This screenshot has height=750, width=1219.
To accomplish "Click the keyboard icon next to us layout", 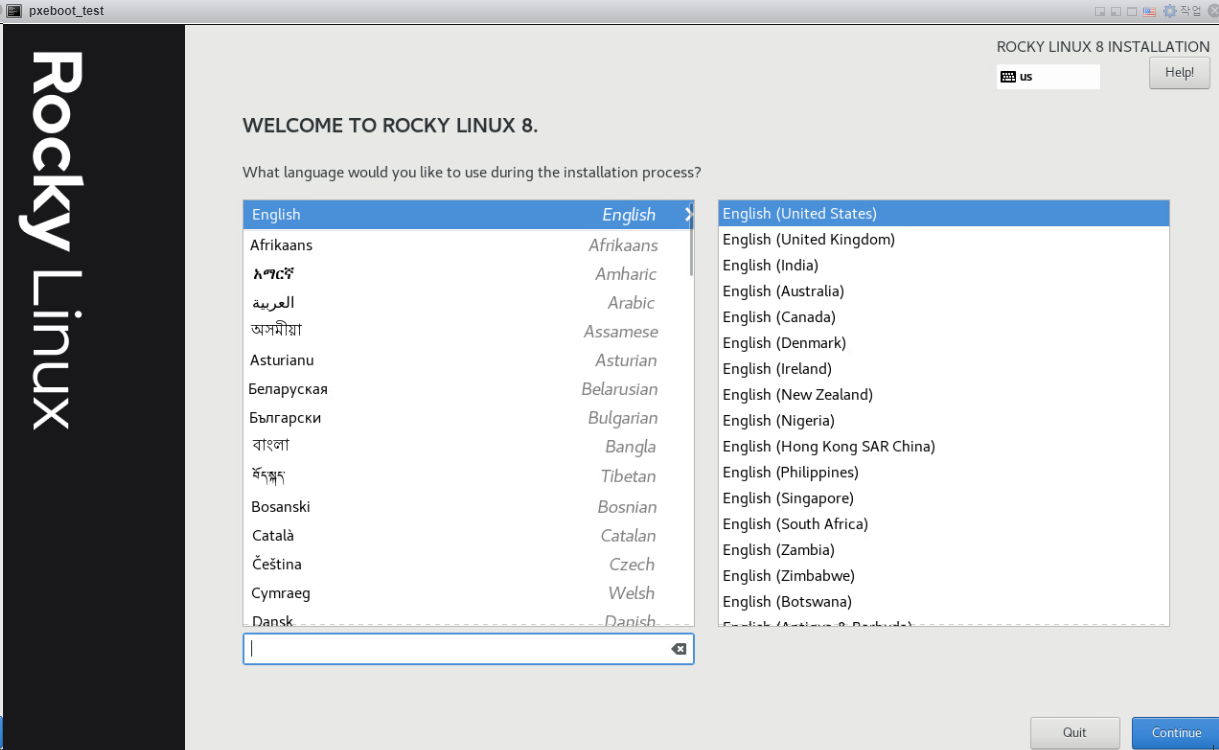I will 1008,77.
